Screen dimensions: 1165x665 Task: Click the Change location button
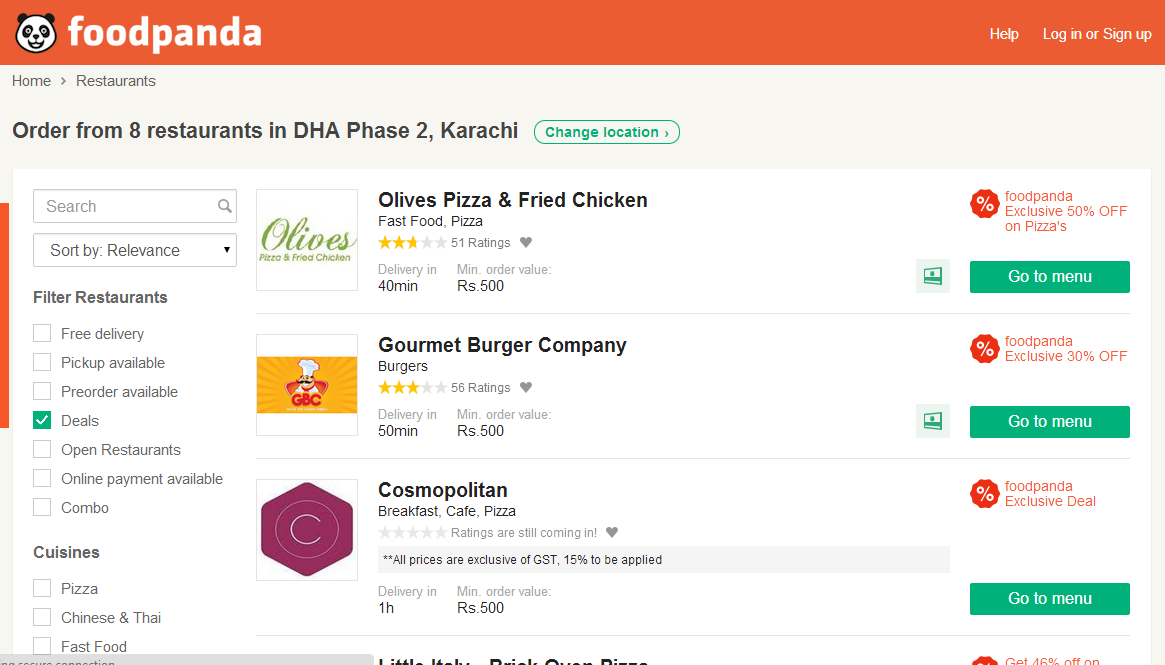coord(606,132)
